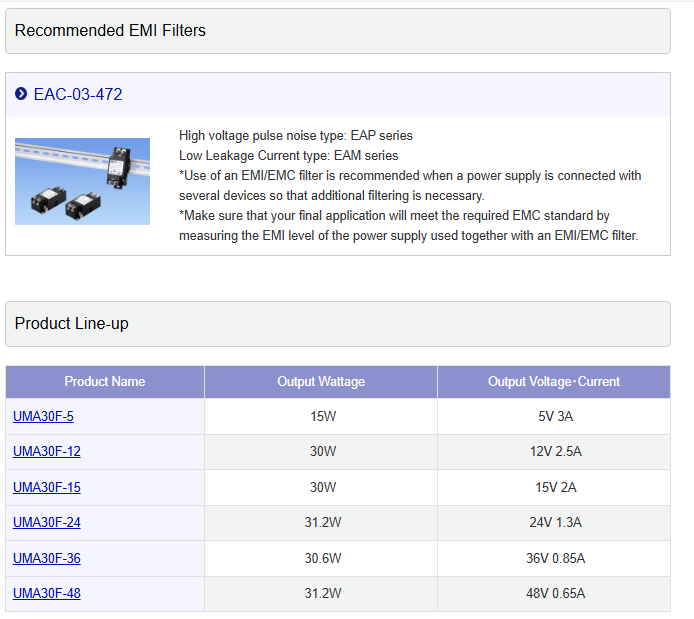Open the UMA30F-5 product page
Viewport: 694px width, 619px height.
pyautogui.click(x=43, y=417)
